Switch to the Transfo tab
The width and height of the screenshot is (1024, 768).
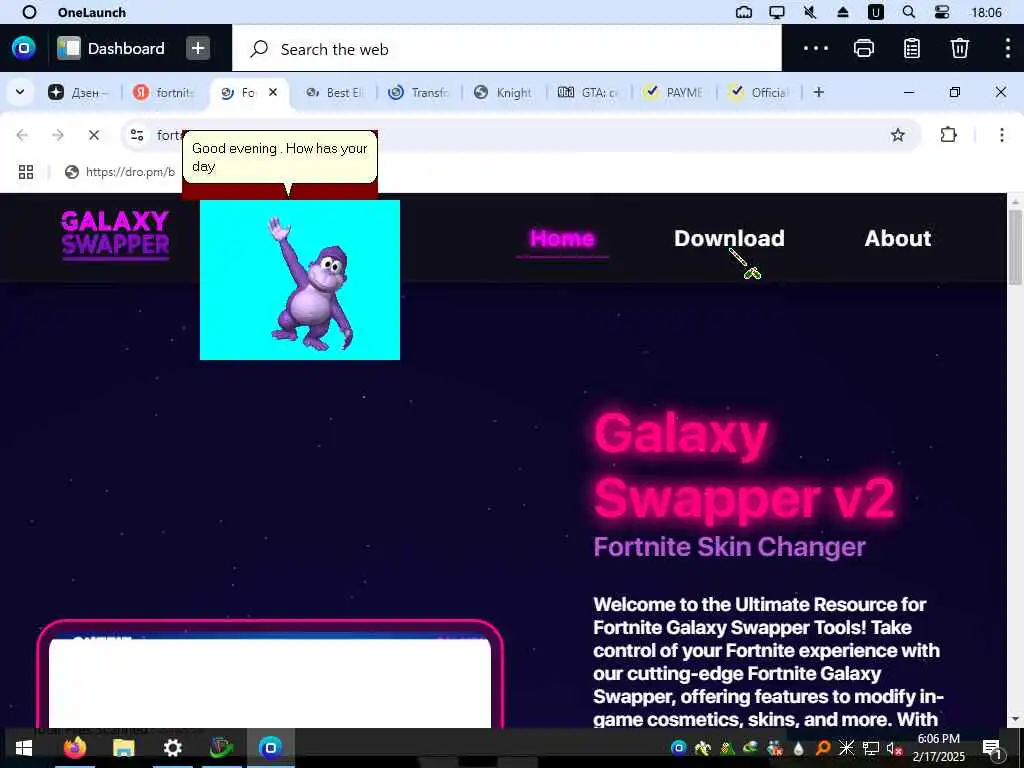tap(419, 93)
